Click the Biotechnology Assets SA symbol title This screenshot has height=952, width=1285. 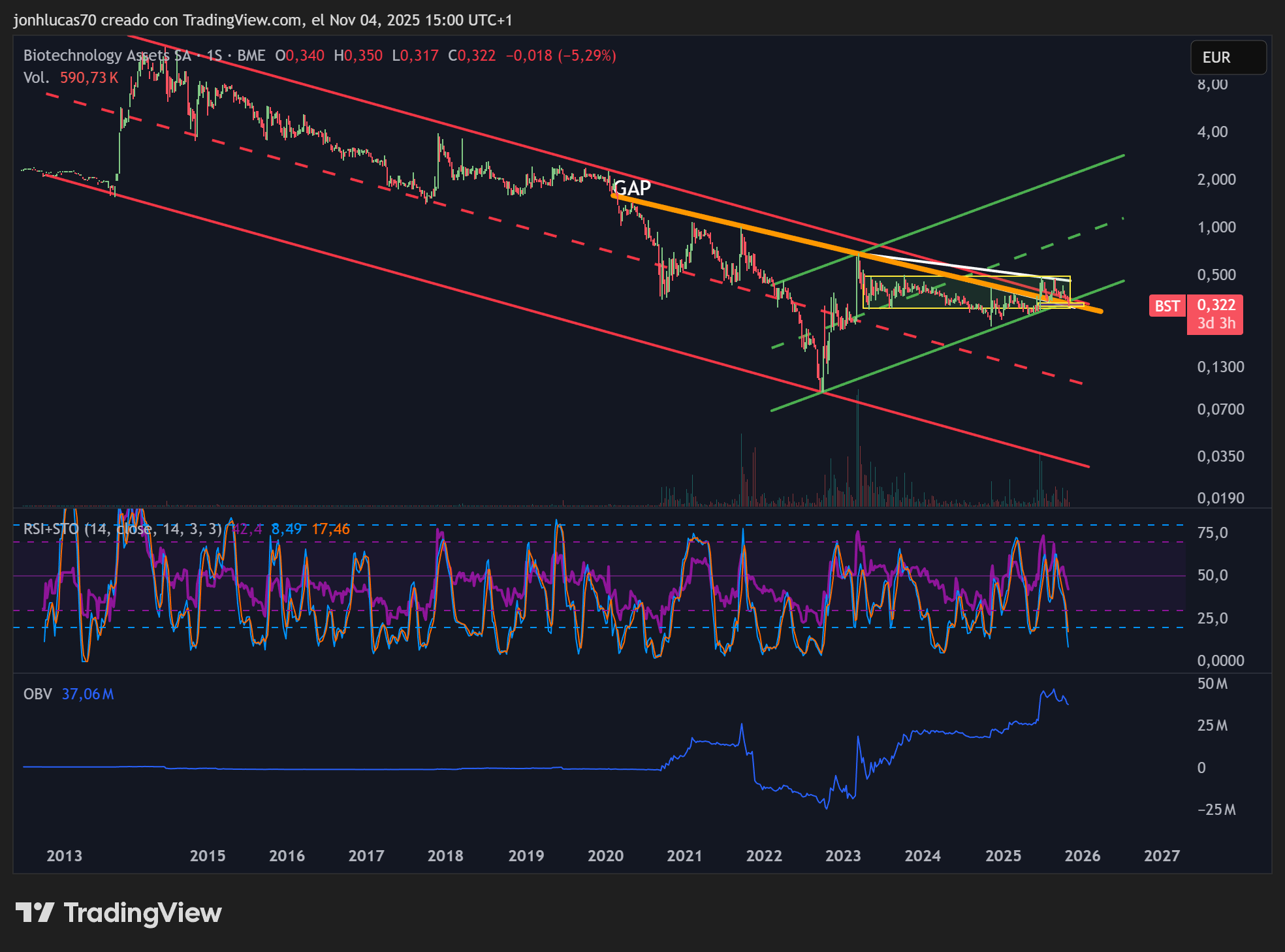click(107, 56)
